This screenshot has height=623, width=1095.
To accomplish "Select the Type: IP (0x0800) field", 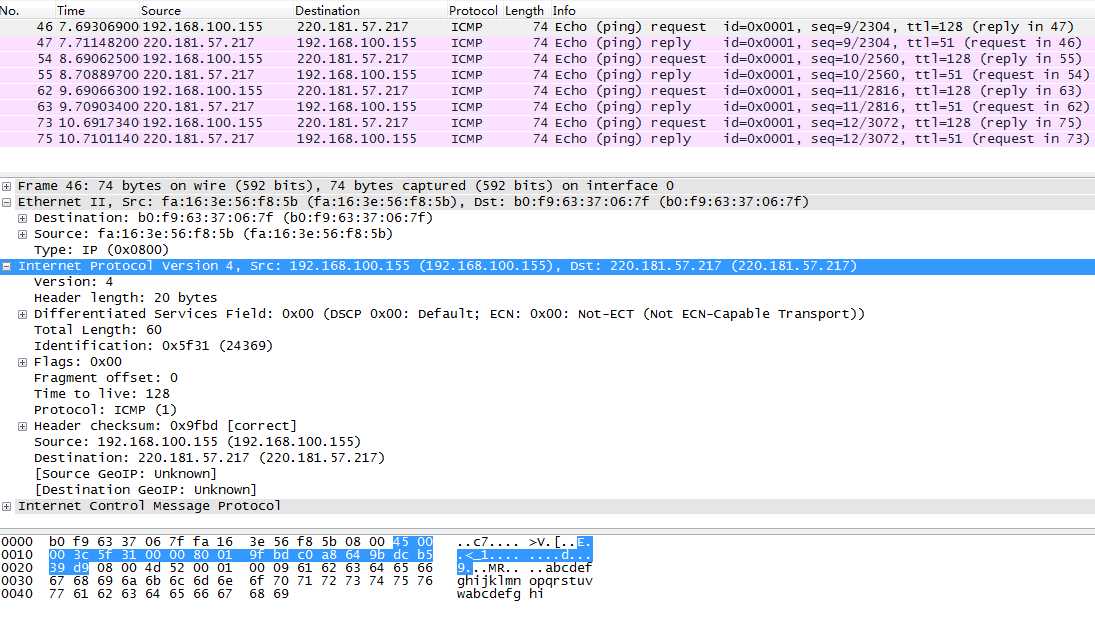I will (101, 250).
